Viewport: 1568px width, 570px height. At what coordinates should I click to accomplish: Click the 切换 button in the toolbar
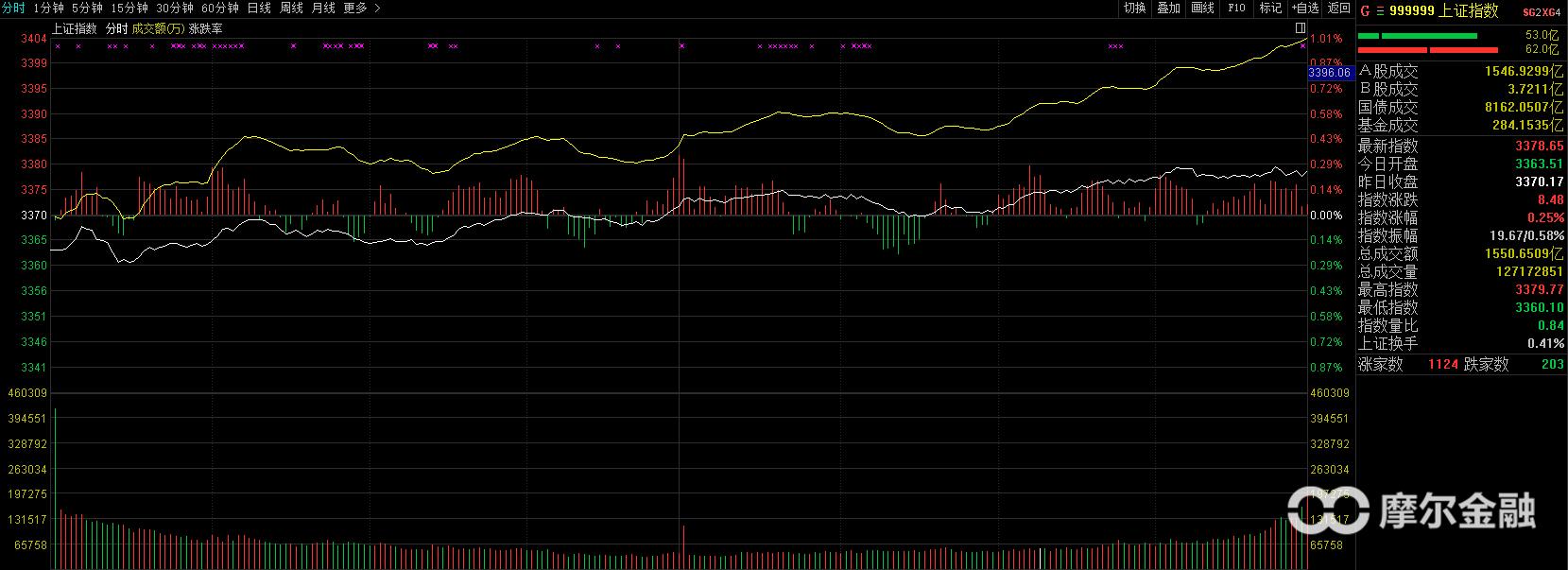(1134, 8)
